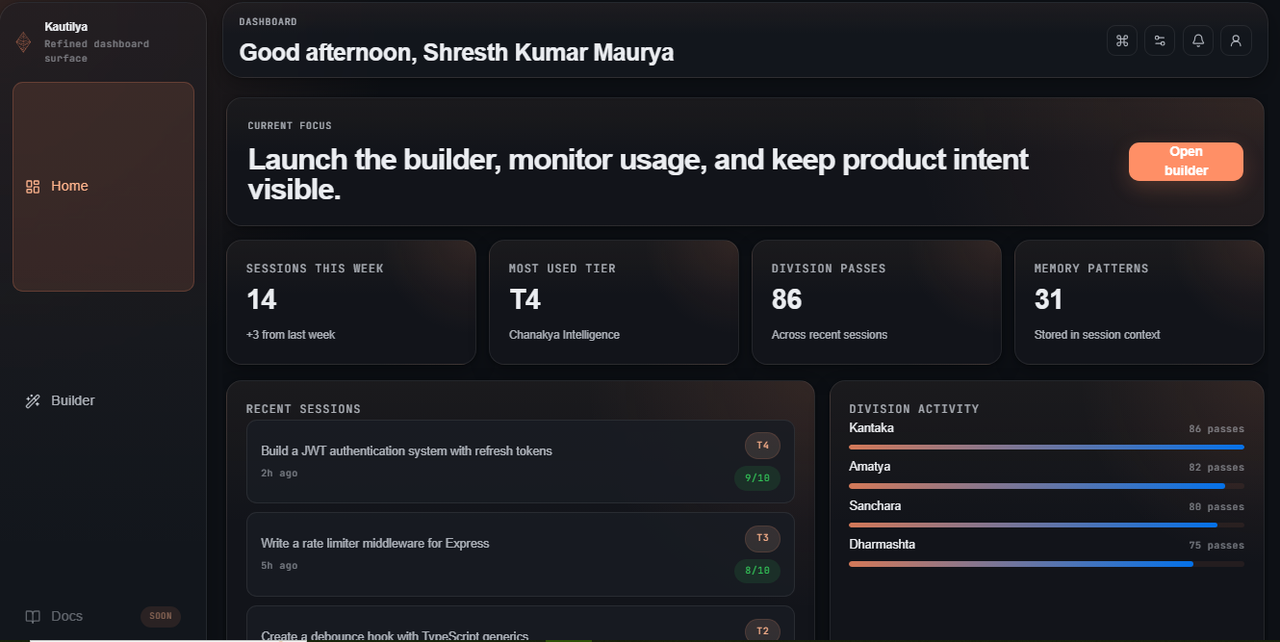Click the Dharmashta progress bar
This screenshot has width=1280, height=642.
(x=1047, y=564)
